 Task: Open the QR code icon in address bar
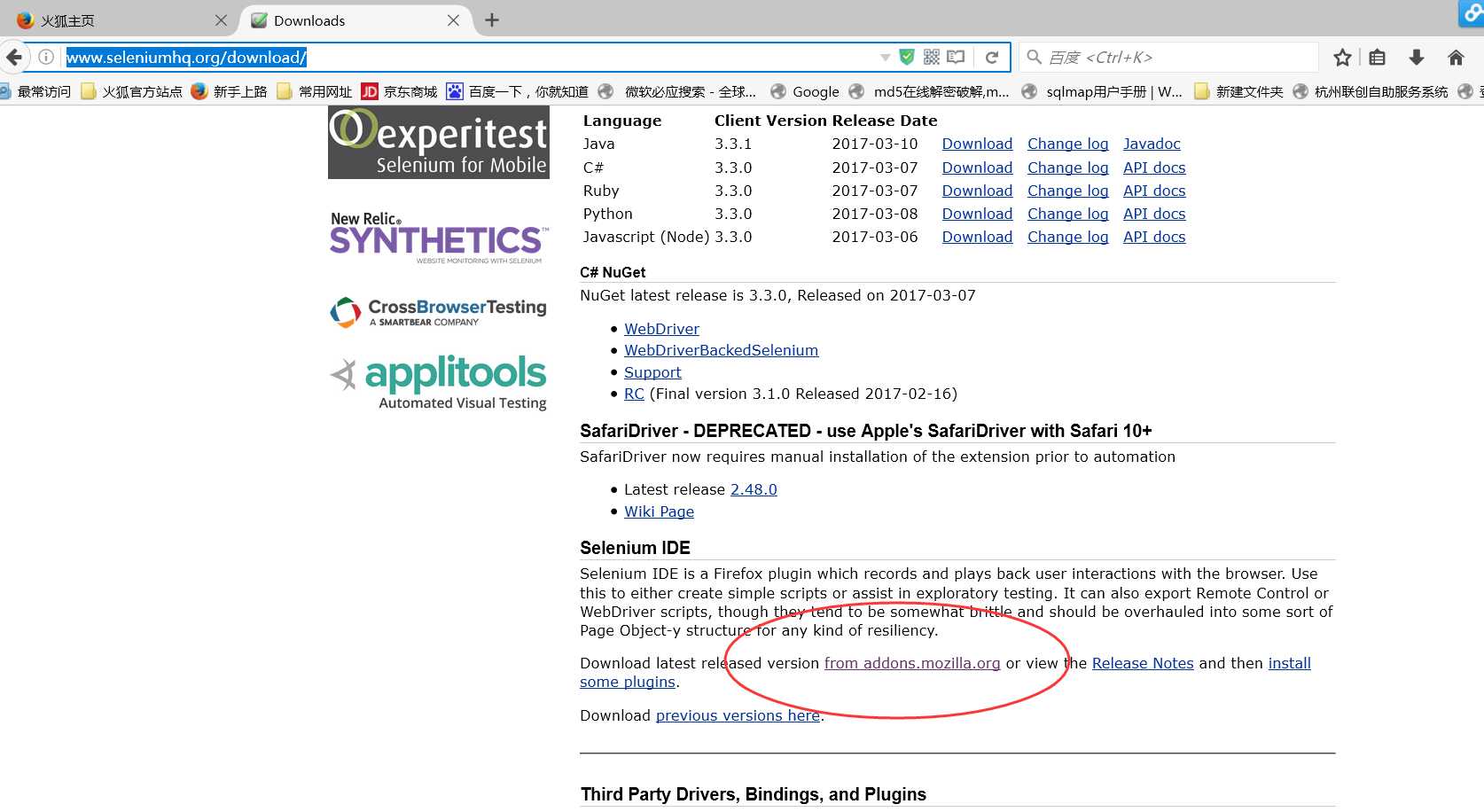932,57
